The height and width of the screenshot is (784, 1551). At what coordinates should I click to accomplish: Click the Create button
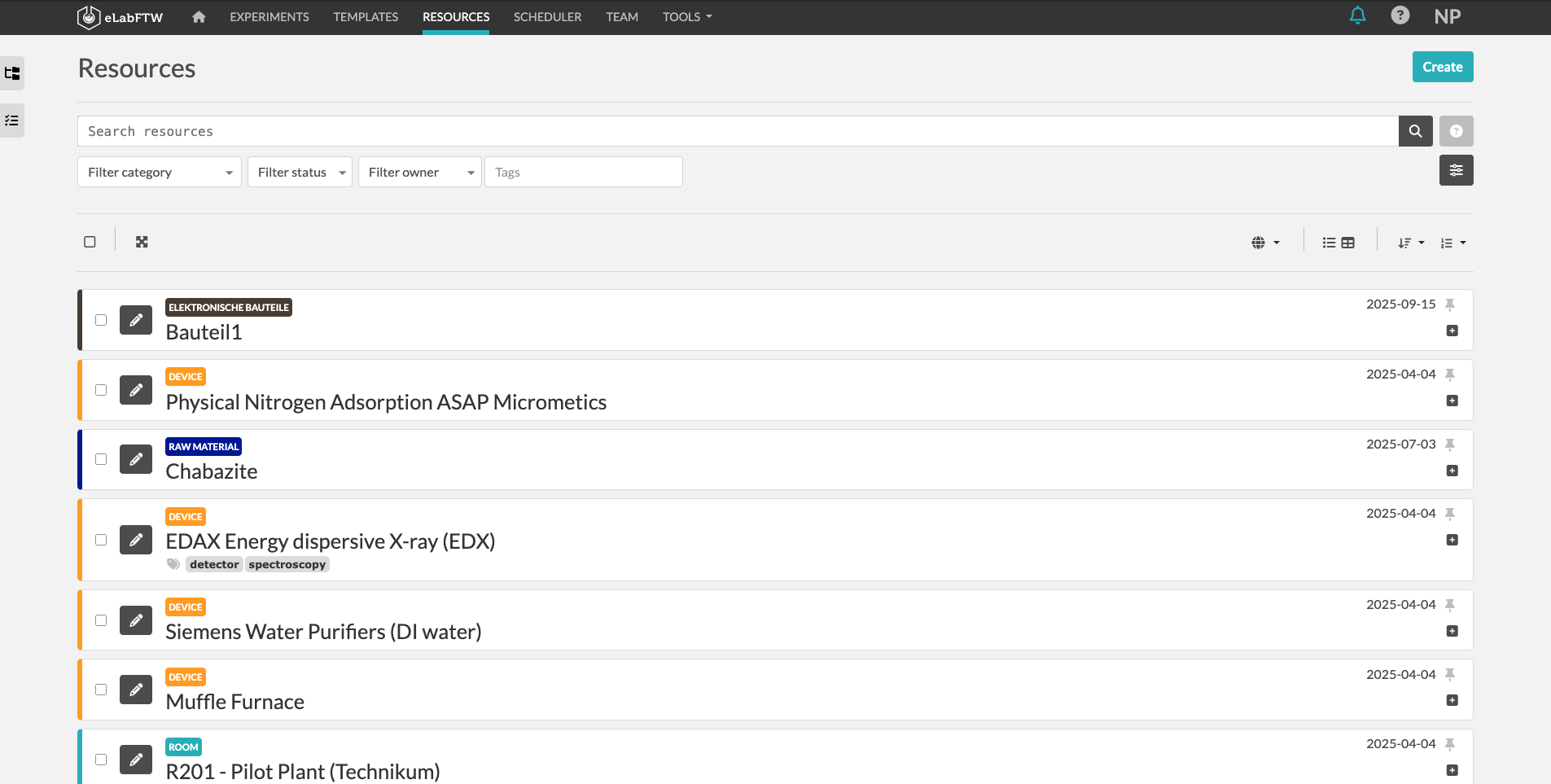point(1442,67)
